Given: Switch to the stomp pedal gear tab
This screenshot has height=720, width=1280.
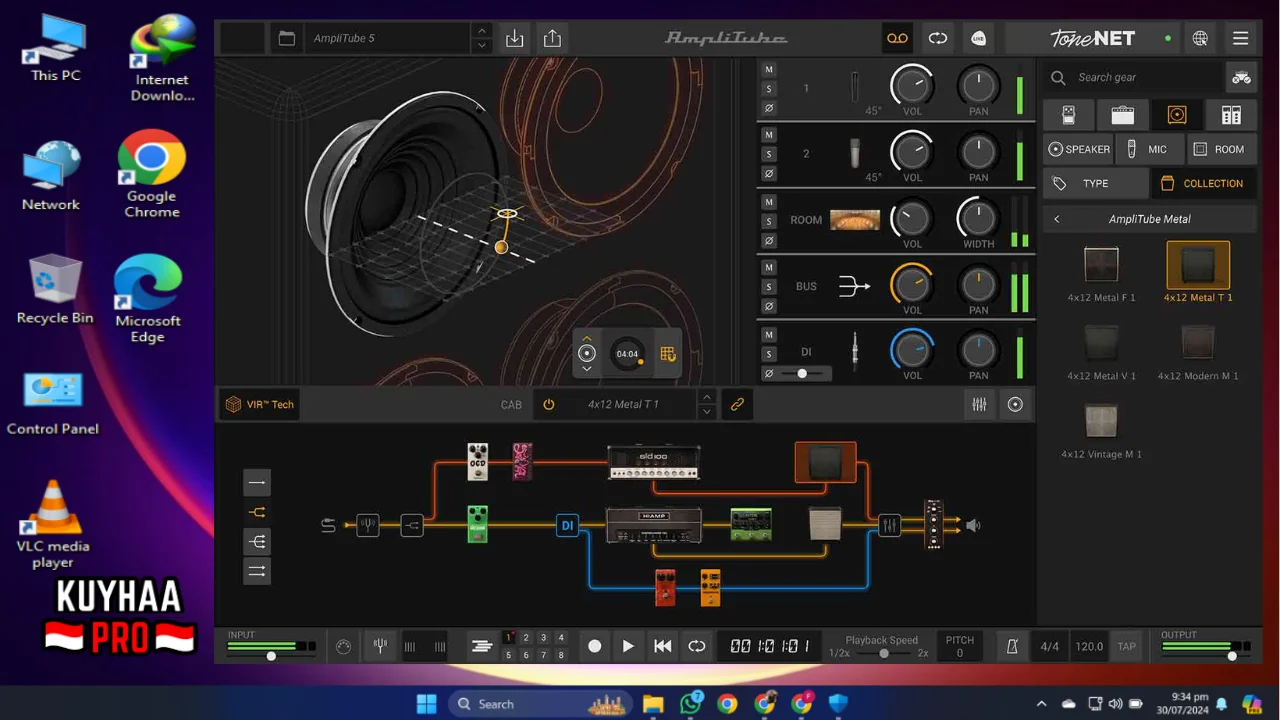Looking at the screenshot, I should (x=1068, y=115).
